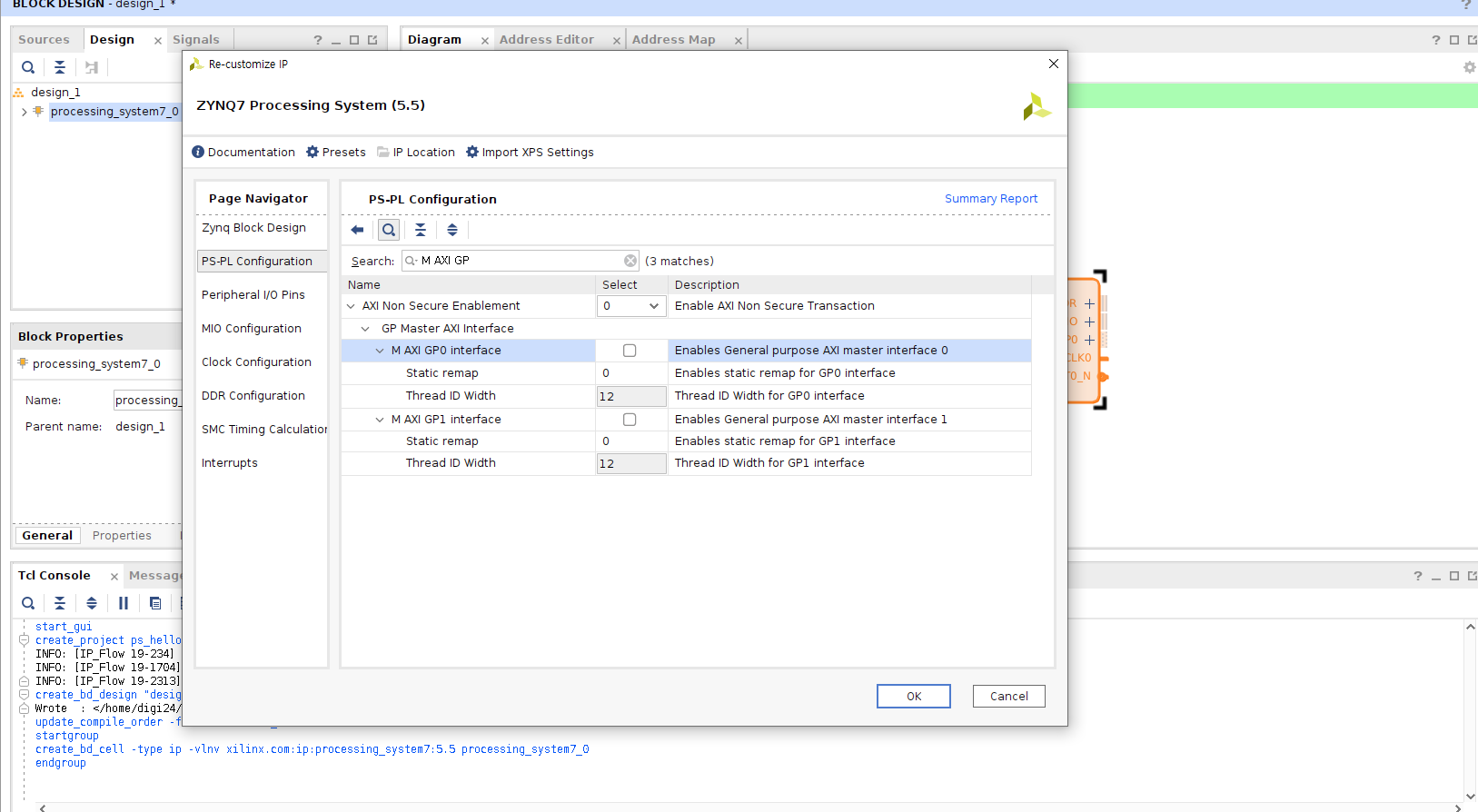This screenshot has height=812, width=1478.
Task: Click Thread ID Width field for GP0
Action: 631,396
